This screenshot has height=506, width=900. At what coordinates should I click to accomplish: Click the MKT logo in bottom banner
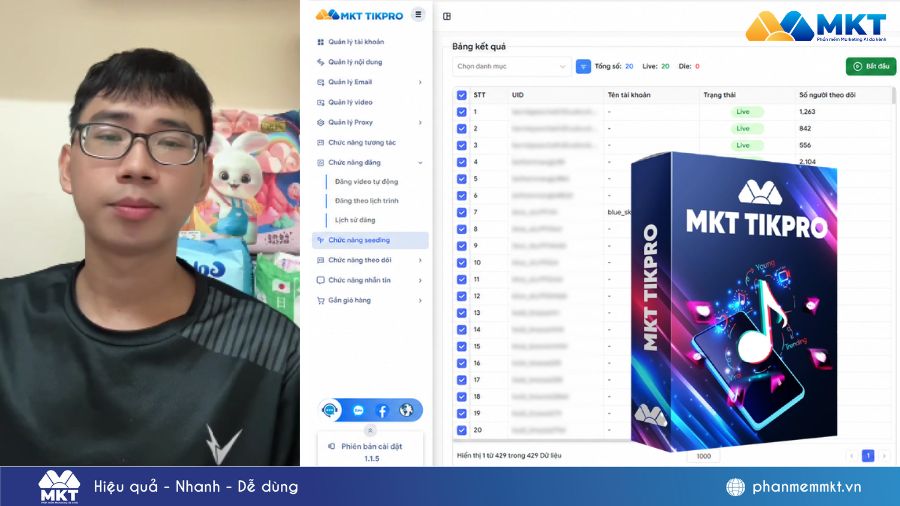[x=59, y=486]
